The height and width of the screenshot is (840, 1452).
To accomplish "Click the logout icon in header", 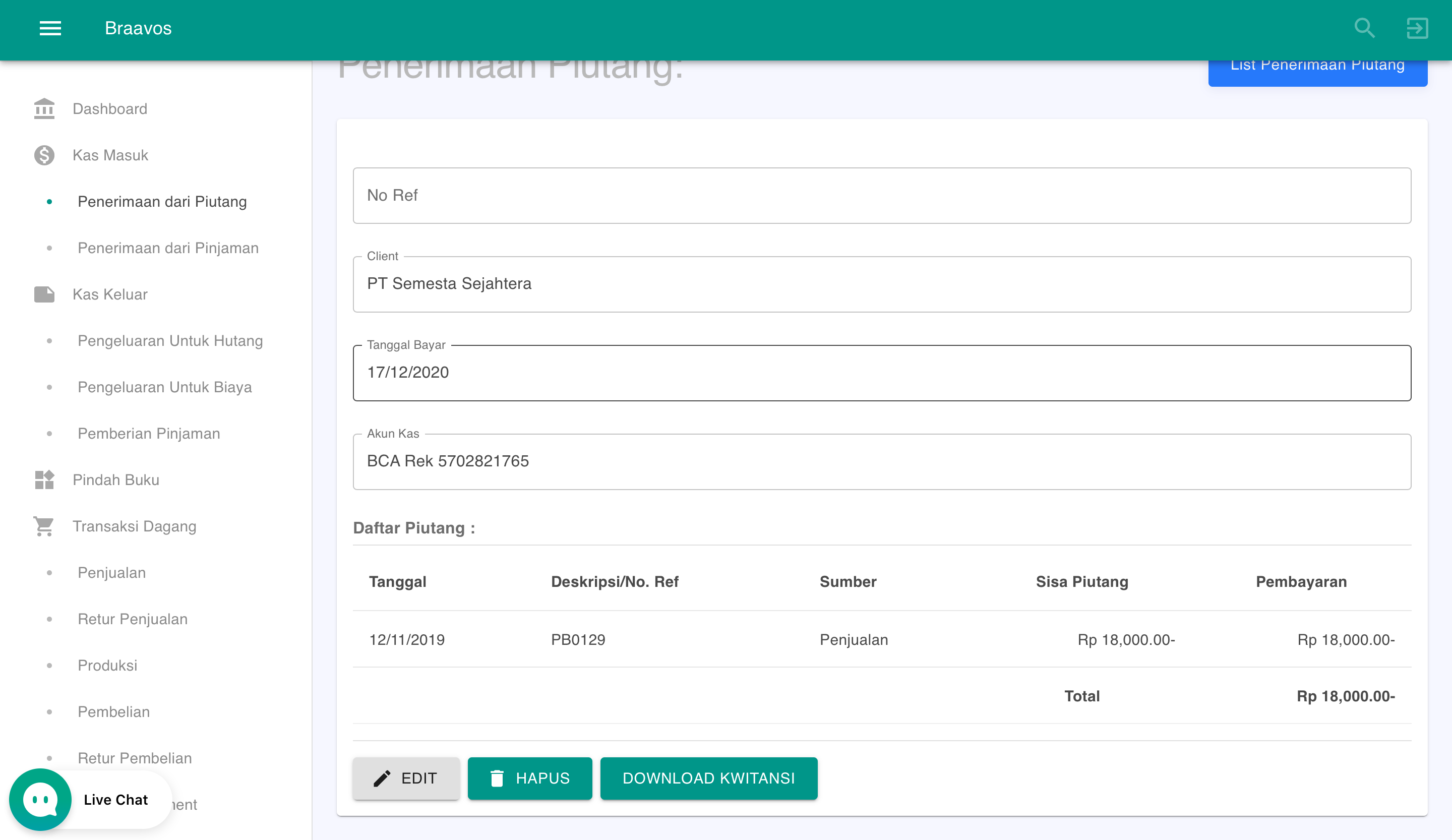I will [1416, 28].
